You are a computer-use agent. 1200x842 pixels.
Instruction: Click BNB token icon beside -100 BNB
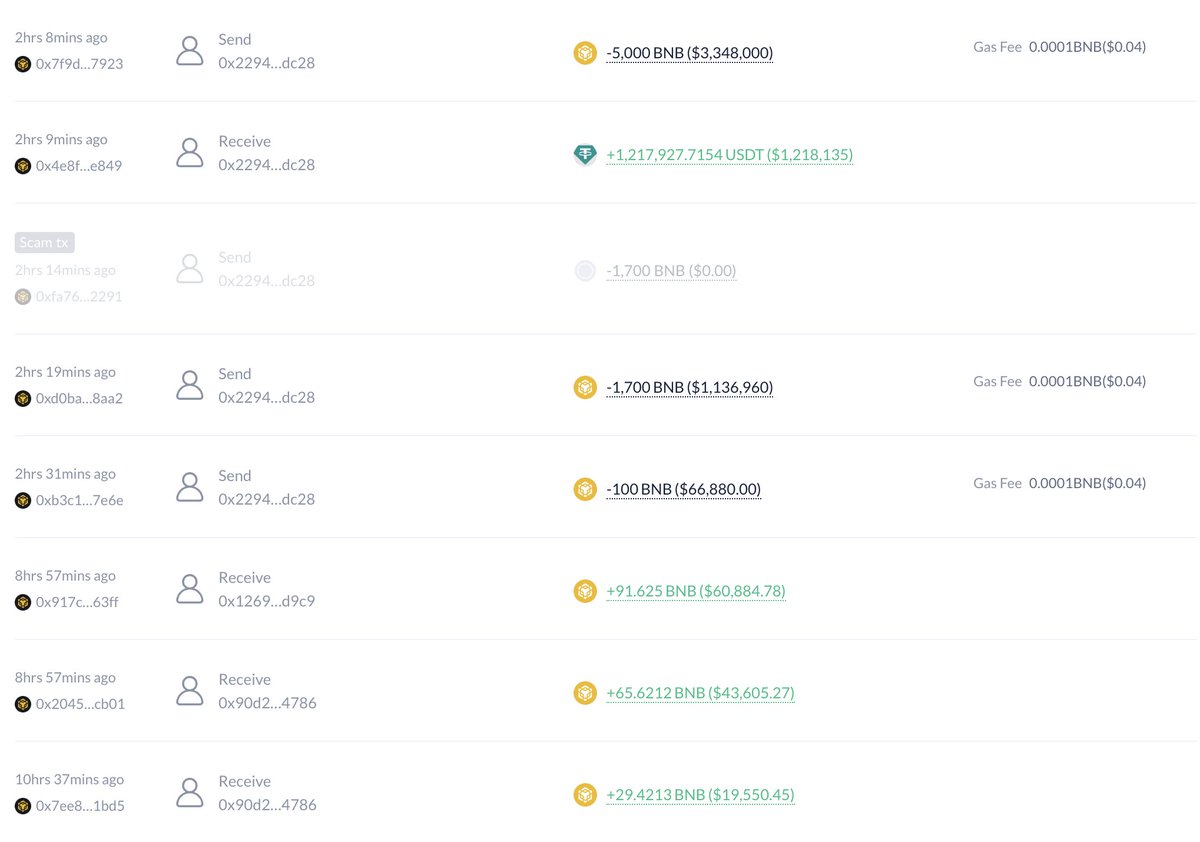[585, 489]
